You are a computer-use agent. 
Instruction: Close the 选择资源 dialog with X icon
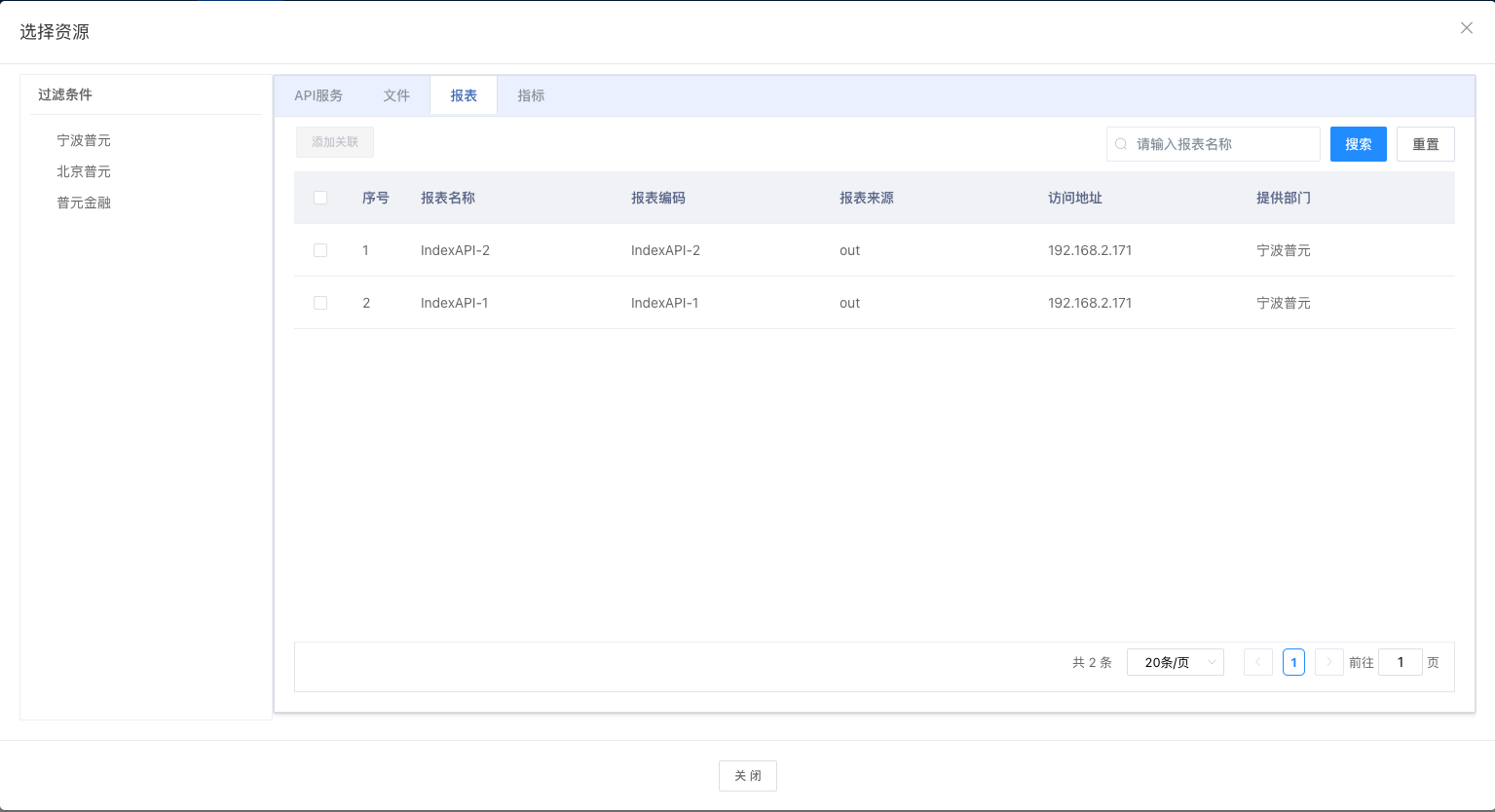coord(1466,28)
